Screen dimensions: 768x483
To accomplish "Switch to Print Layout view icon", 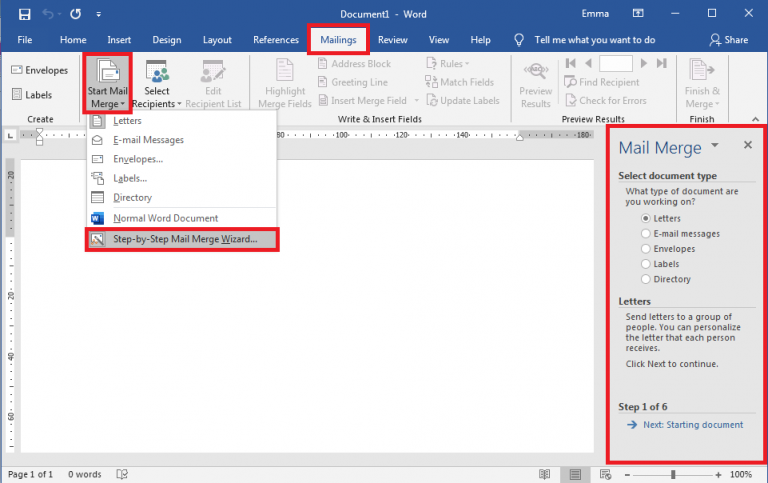I will (x=575, y=474).
